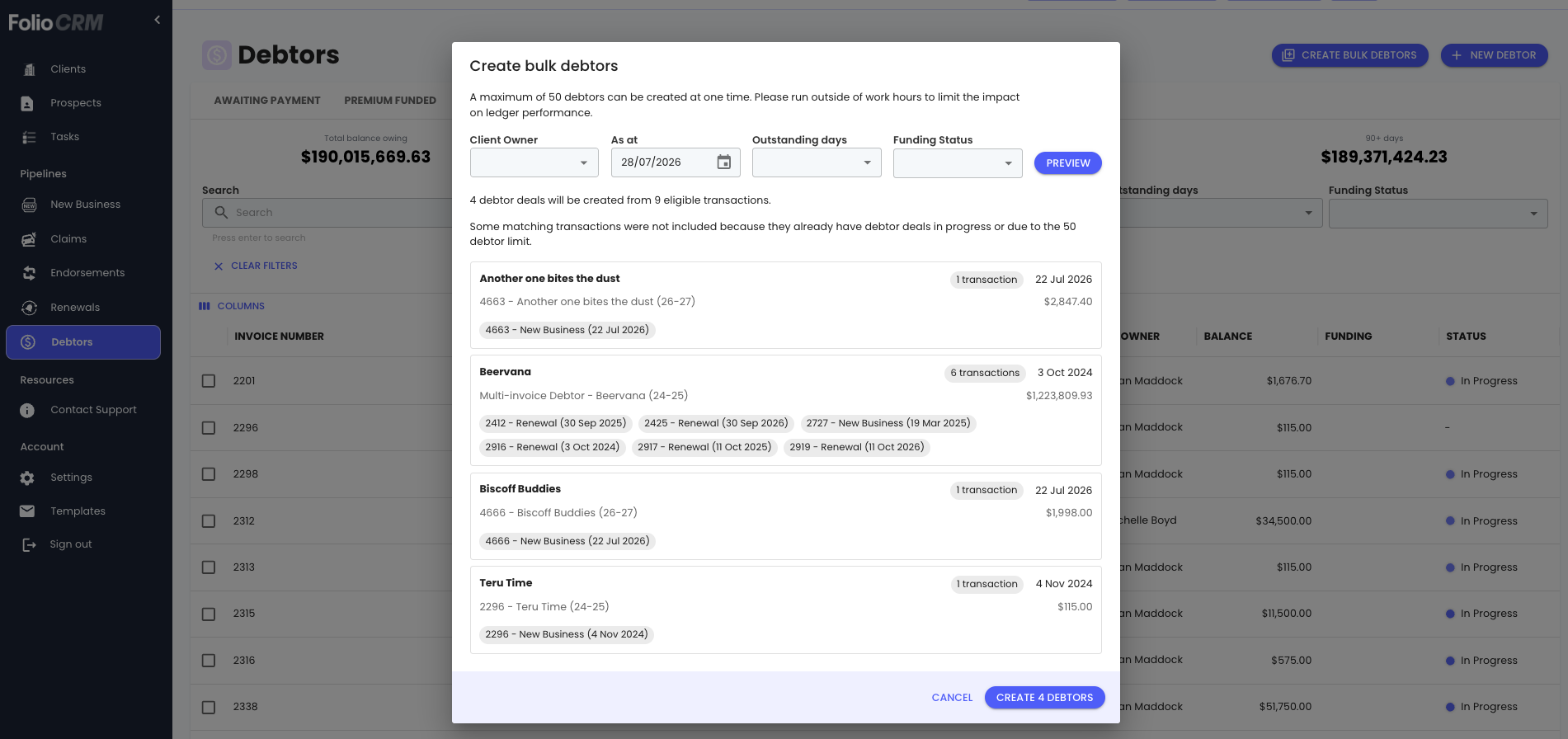Open the Outstanding days dropdown in dialog
Screen dimensions: 1568x739
(817, 162)
